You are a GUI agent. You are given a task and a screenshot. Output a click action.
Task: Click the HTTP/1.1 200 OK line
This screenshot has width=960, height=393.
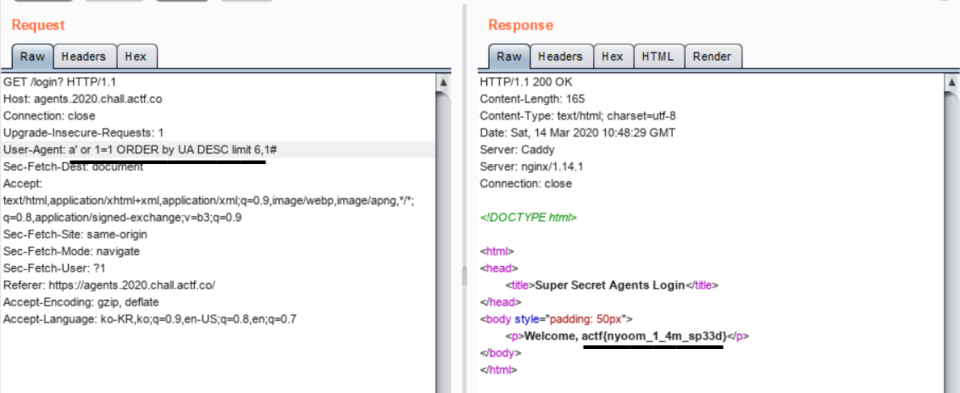coord(526,82)
